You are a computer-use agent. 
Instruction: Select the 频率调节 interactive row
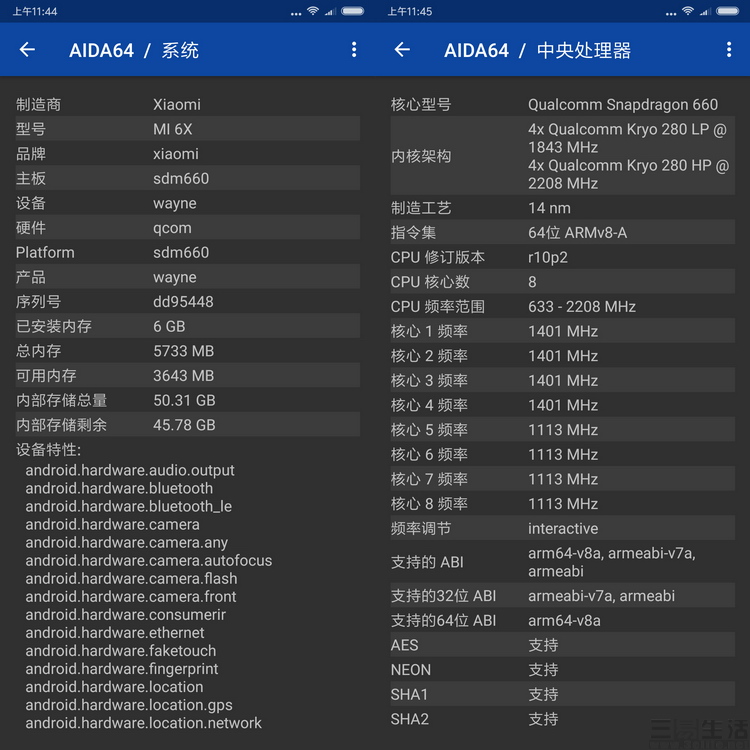point(562,528)
